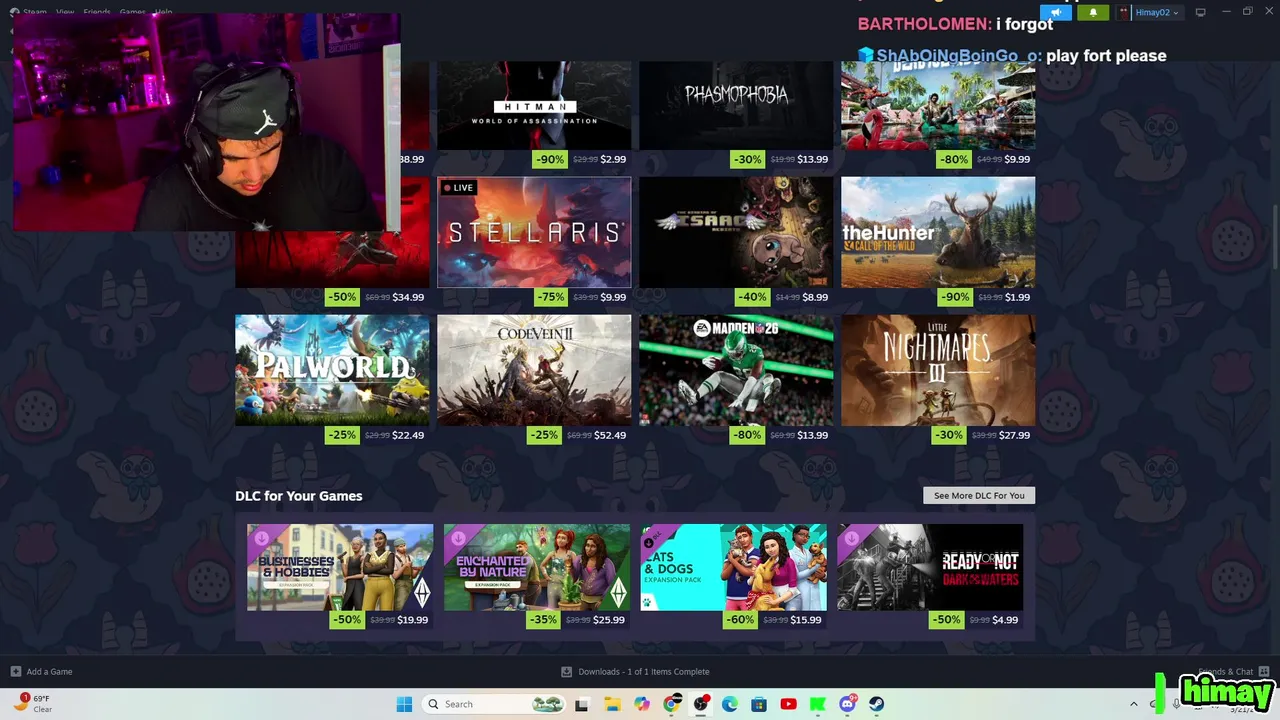The width and height of the screenshot is (1280, 720).
Task: Open Microsoft Edge from the taskbar
Action: [730, 704]
